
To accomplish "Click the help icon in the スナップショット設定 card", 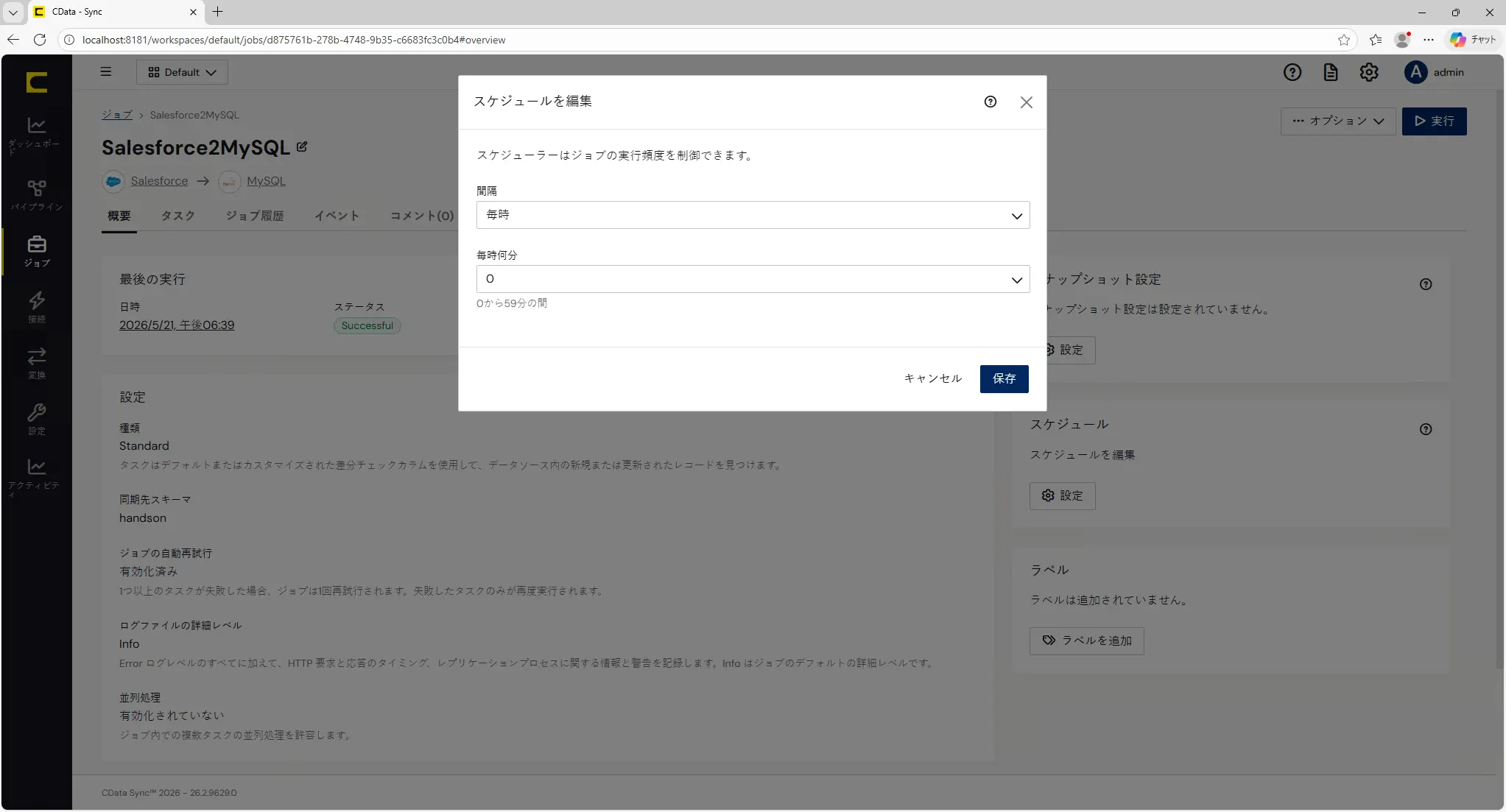I will [x=1426, y=284].
